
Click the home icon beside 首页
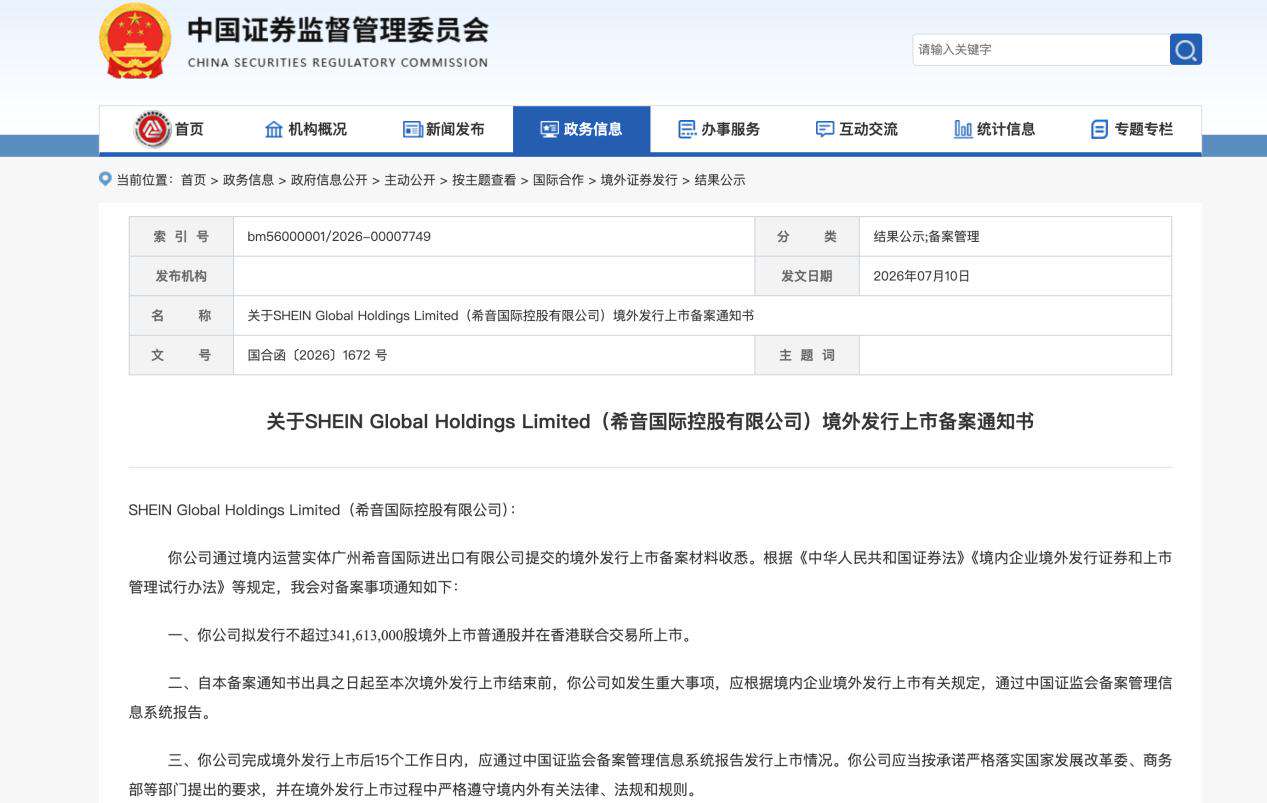(152, 129)
